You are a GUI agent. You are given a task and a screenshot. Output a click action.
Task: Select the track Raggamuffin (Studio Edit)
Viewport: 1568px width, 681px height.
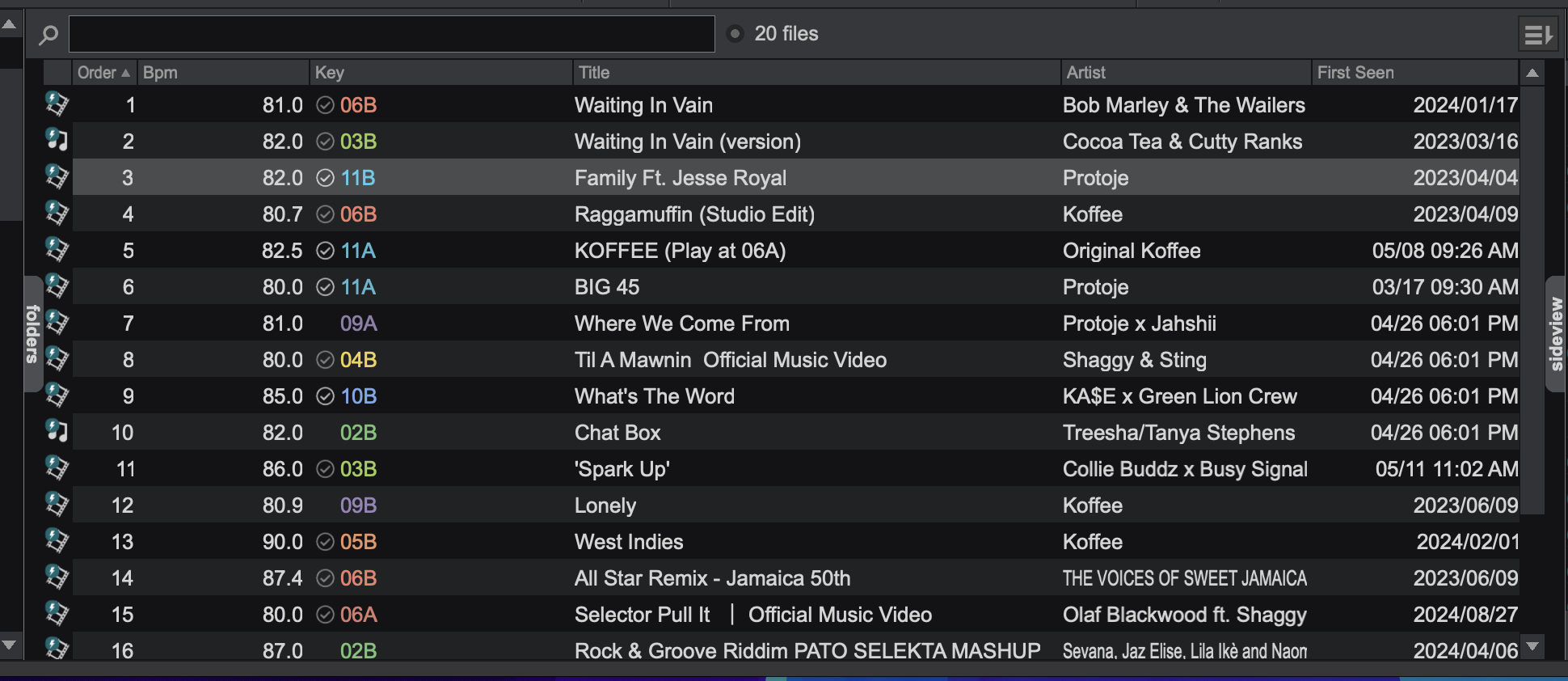694,214
